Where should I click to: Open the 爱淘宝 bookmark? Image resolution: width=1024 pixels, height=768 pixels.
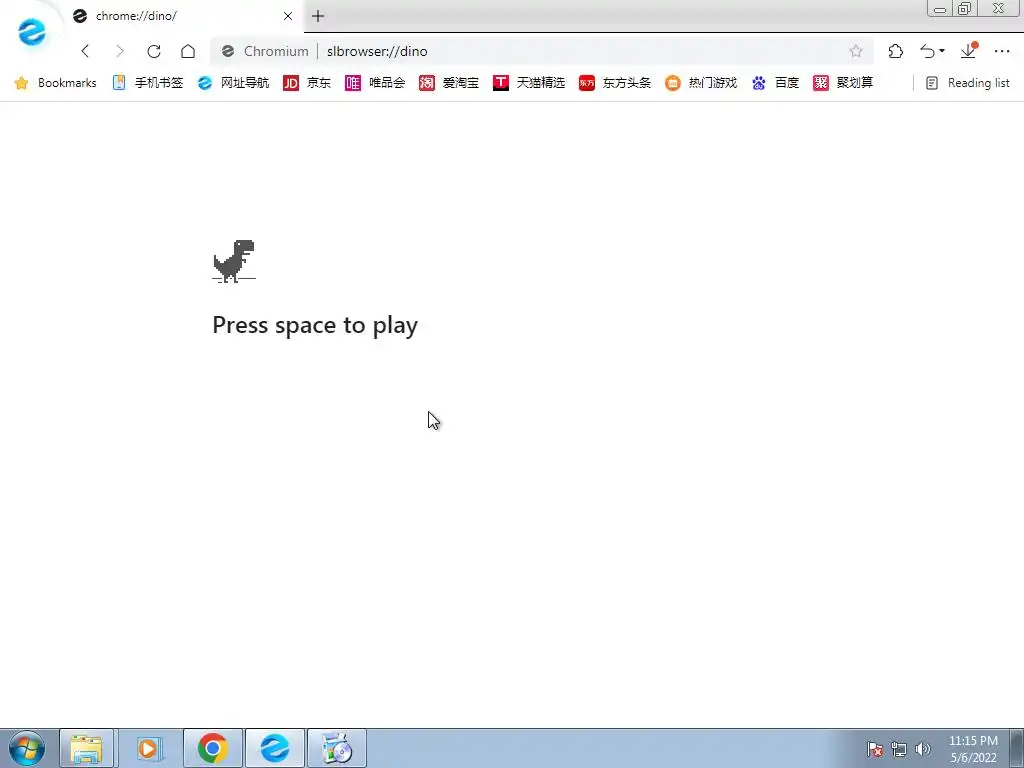click(x=449, y=83)
